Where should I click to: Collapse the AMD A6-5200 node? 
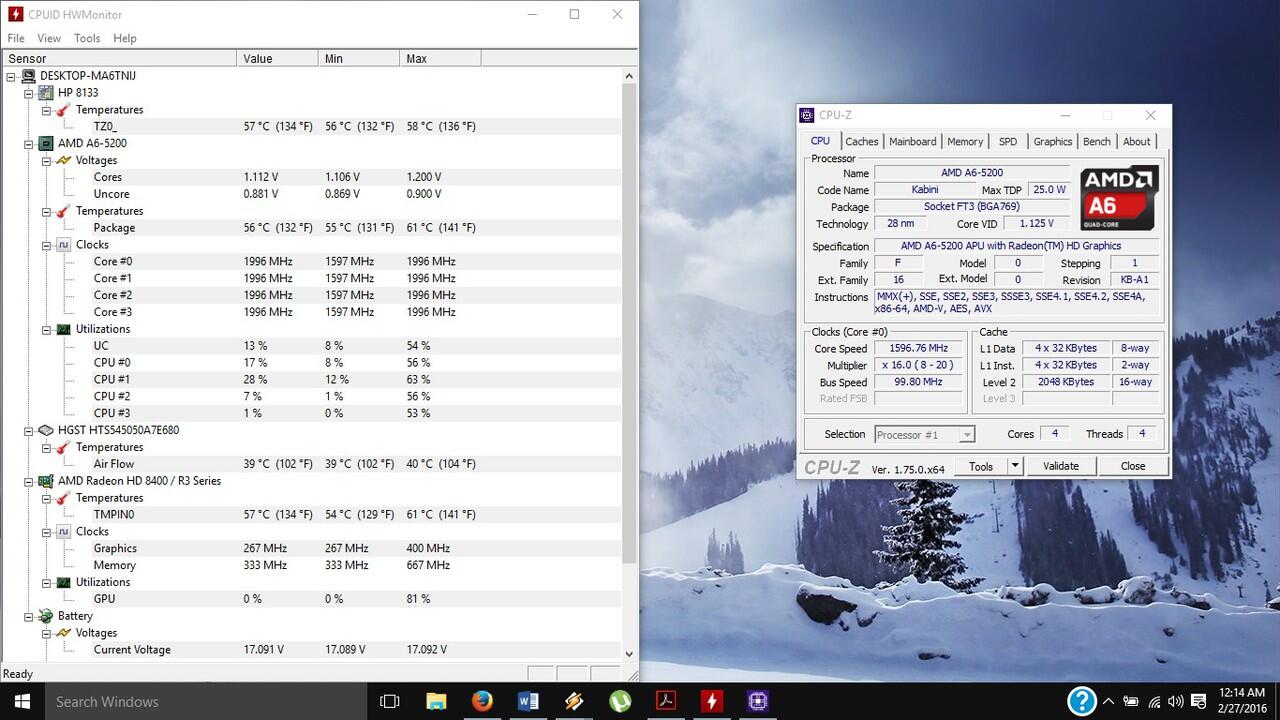pos(29,144)
